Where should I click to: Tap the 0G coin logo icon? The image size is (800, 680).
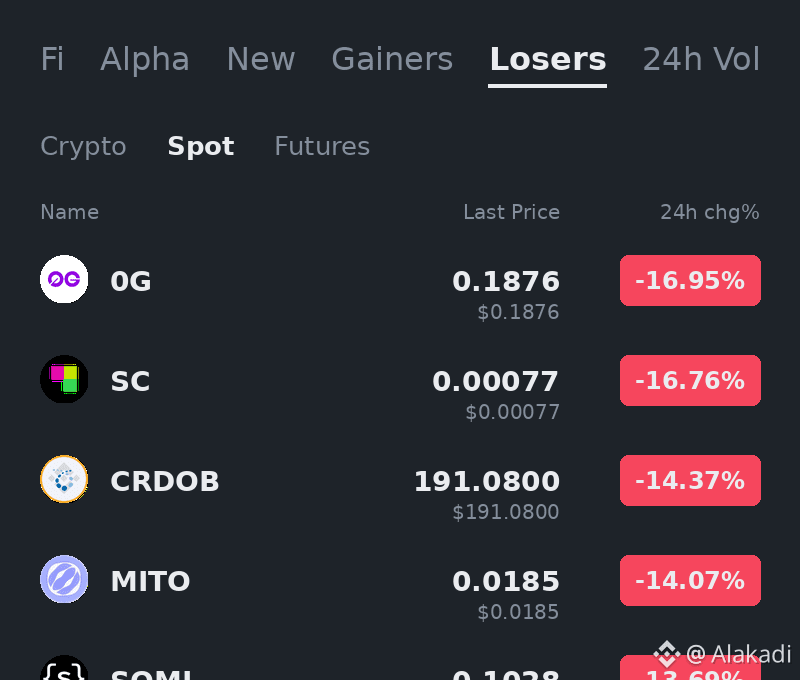(x=64, y=279)
